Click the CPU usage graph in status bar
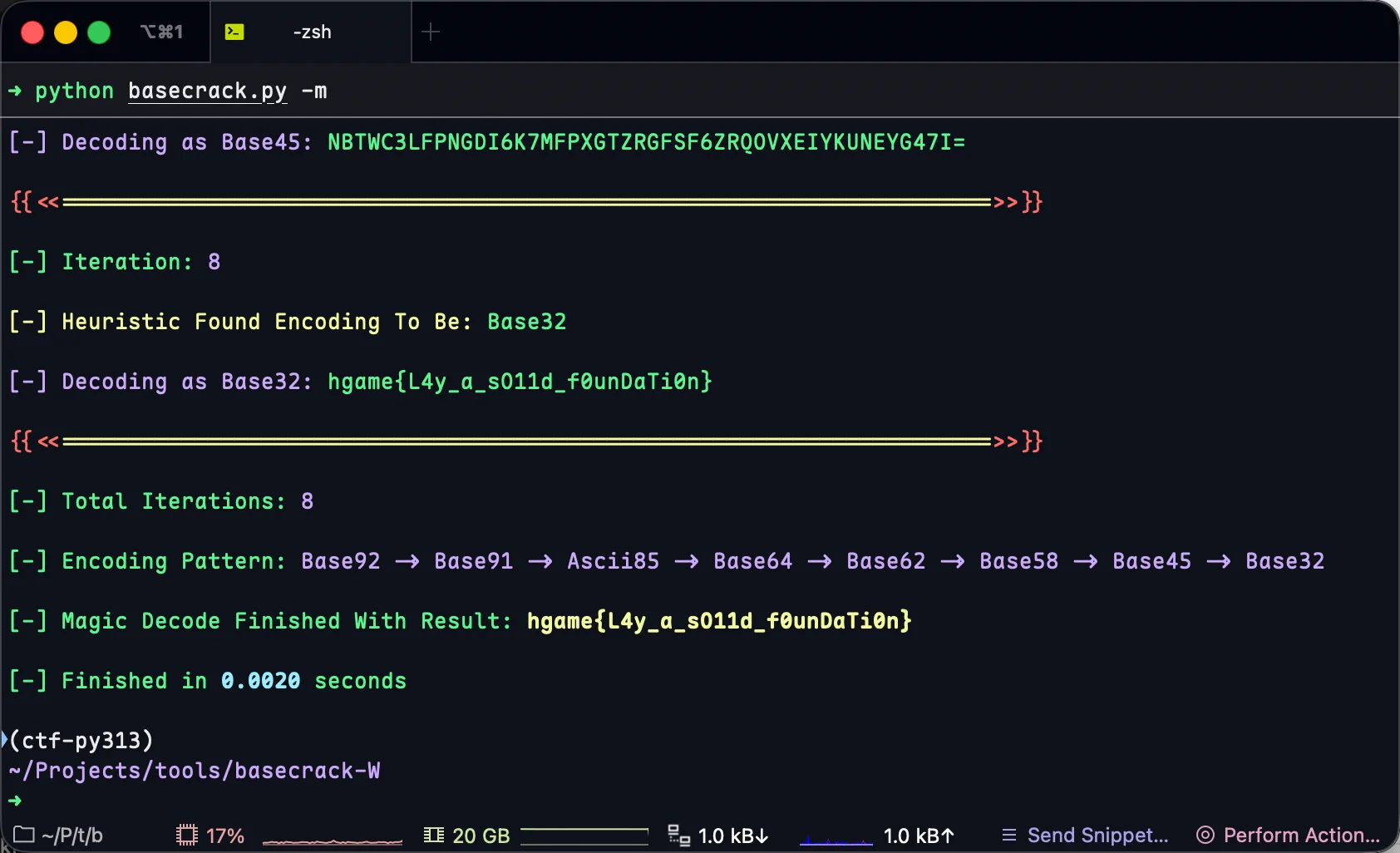Screen dimensions: 1400x853 [333, 840]
